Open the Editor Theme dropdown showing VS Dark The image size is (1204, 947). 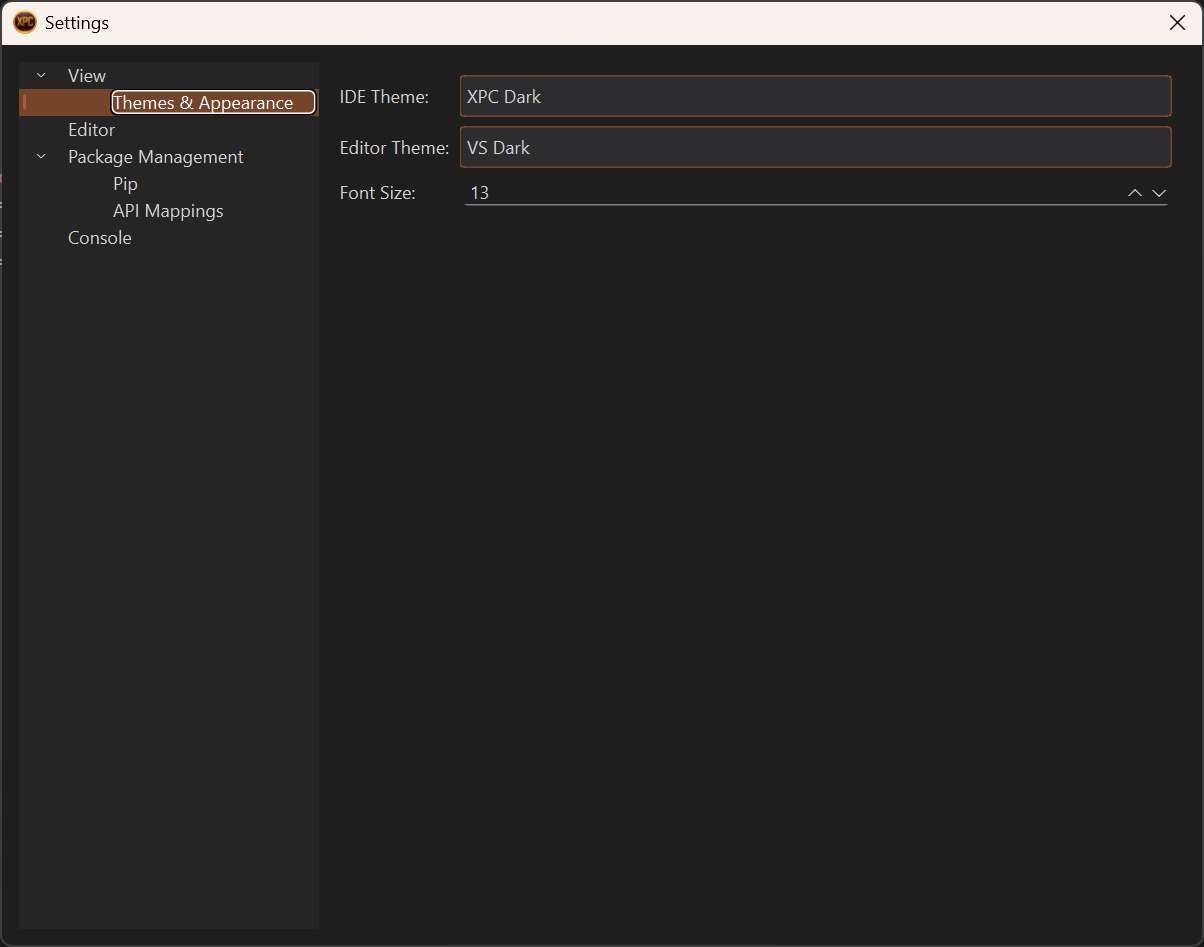click(814, 147)
